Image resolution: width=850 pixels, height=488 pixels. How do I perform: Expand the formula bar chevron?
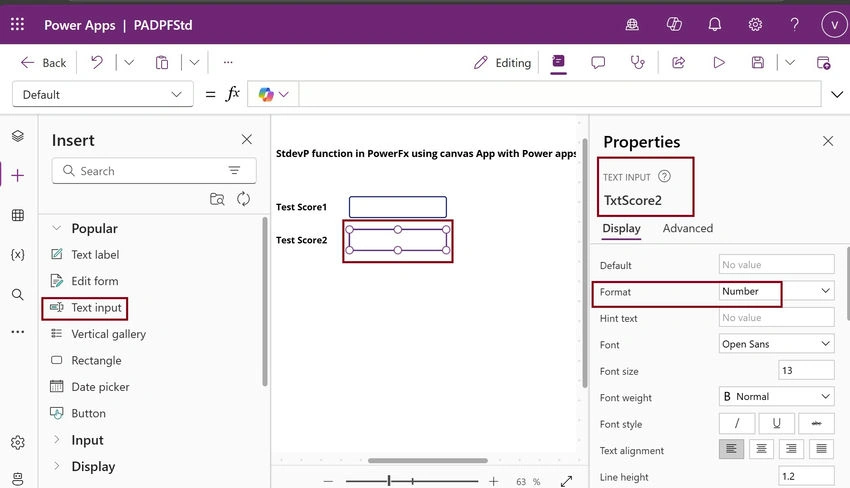click(837, 94)
